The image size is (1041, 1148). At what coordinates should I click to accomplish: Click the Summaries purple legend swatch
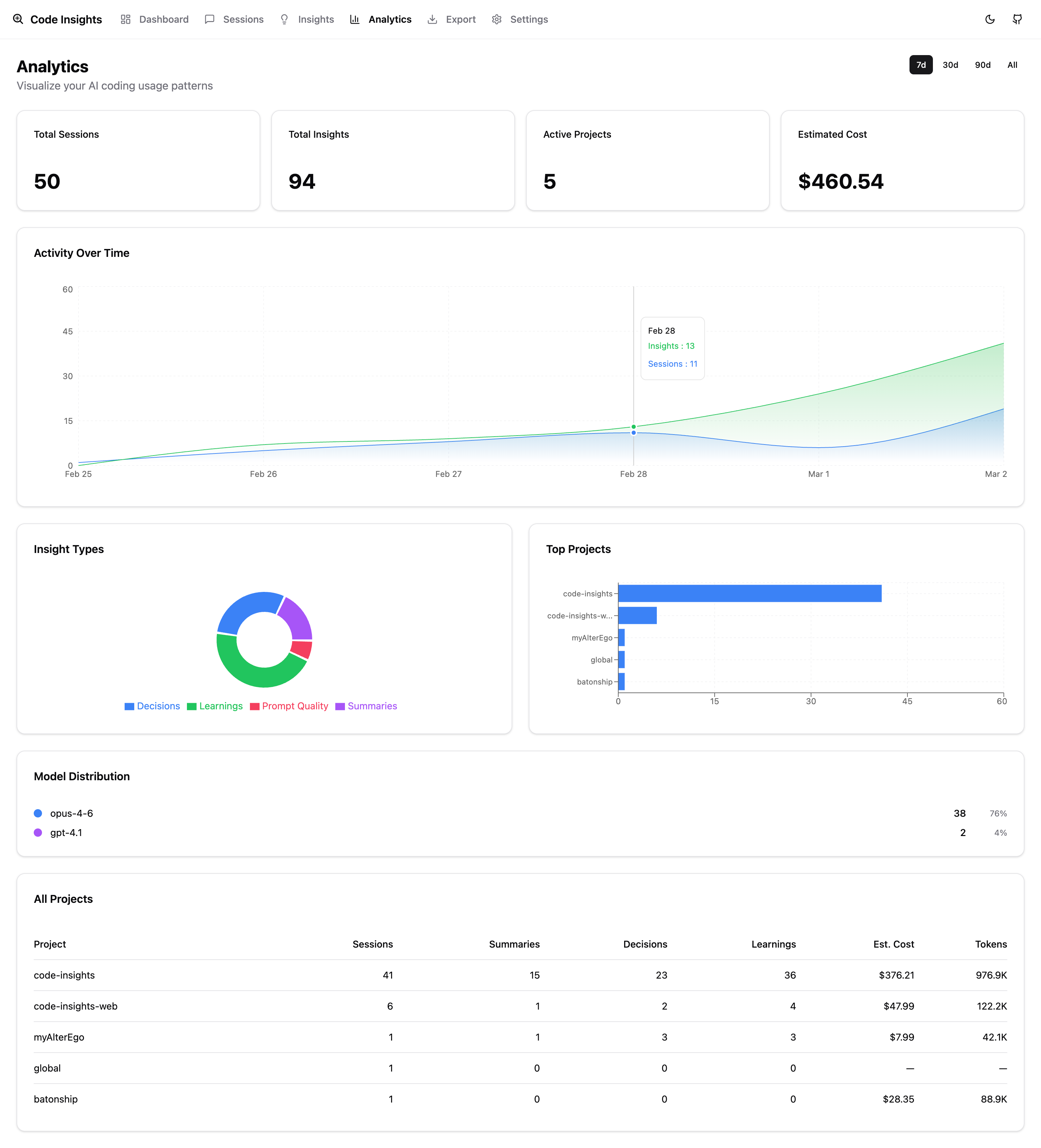pos(341,706)
